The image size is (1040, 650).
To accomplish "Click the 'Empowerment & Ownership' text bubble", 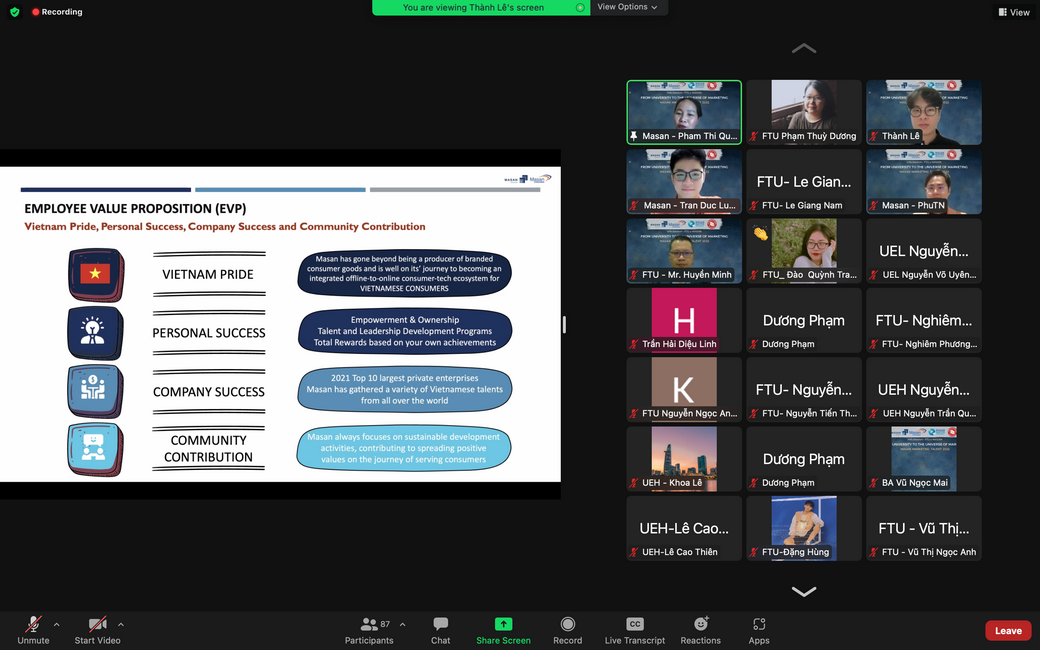I will [x=405, y=331].
